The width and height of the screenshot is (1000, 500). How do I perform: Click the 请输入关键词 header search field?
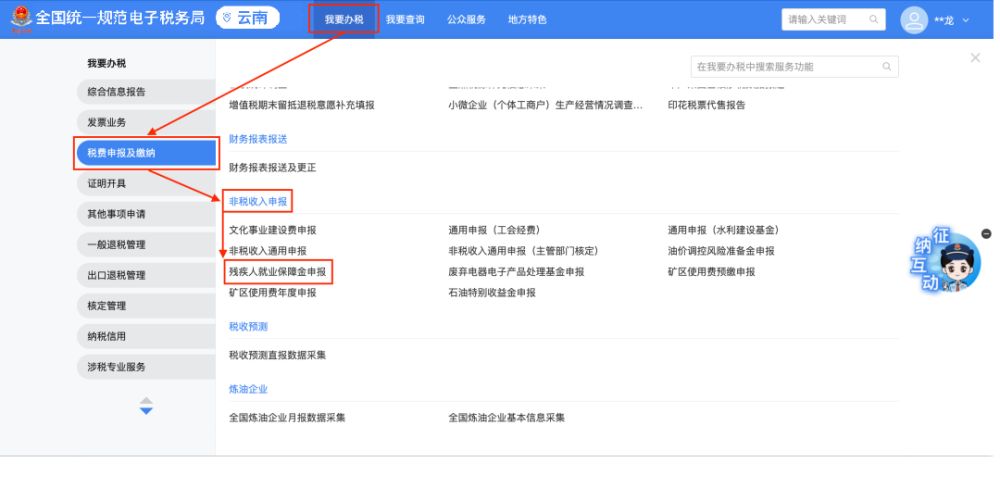[824, 19]
